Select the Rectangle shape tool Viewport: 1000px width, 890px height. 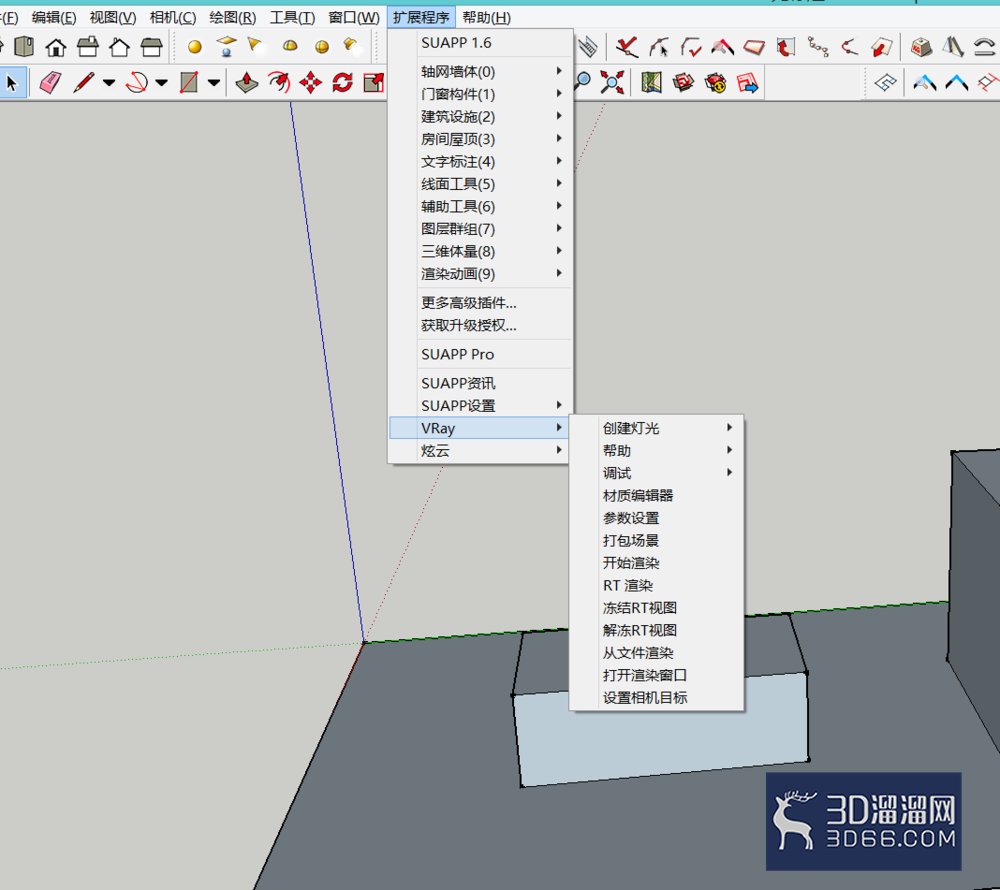pyautogui.click(x=189, y=83)
